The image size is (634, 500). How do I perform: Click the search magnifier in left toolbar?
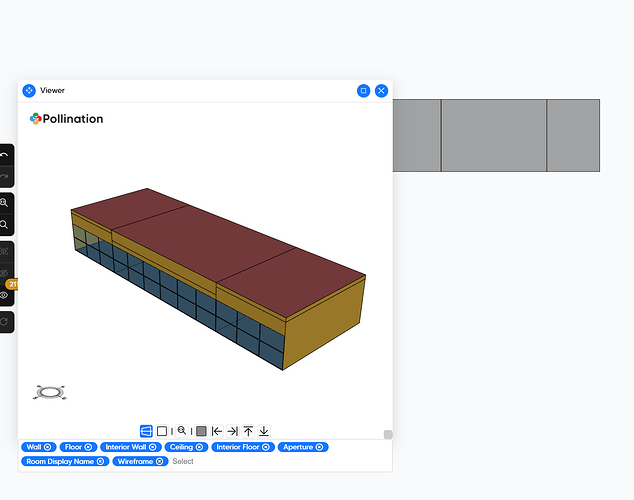coord(5,225)
